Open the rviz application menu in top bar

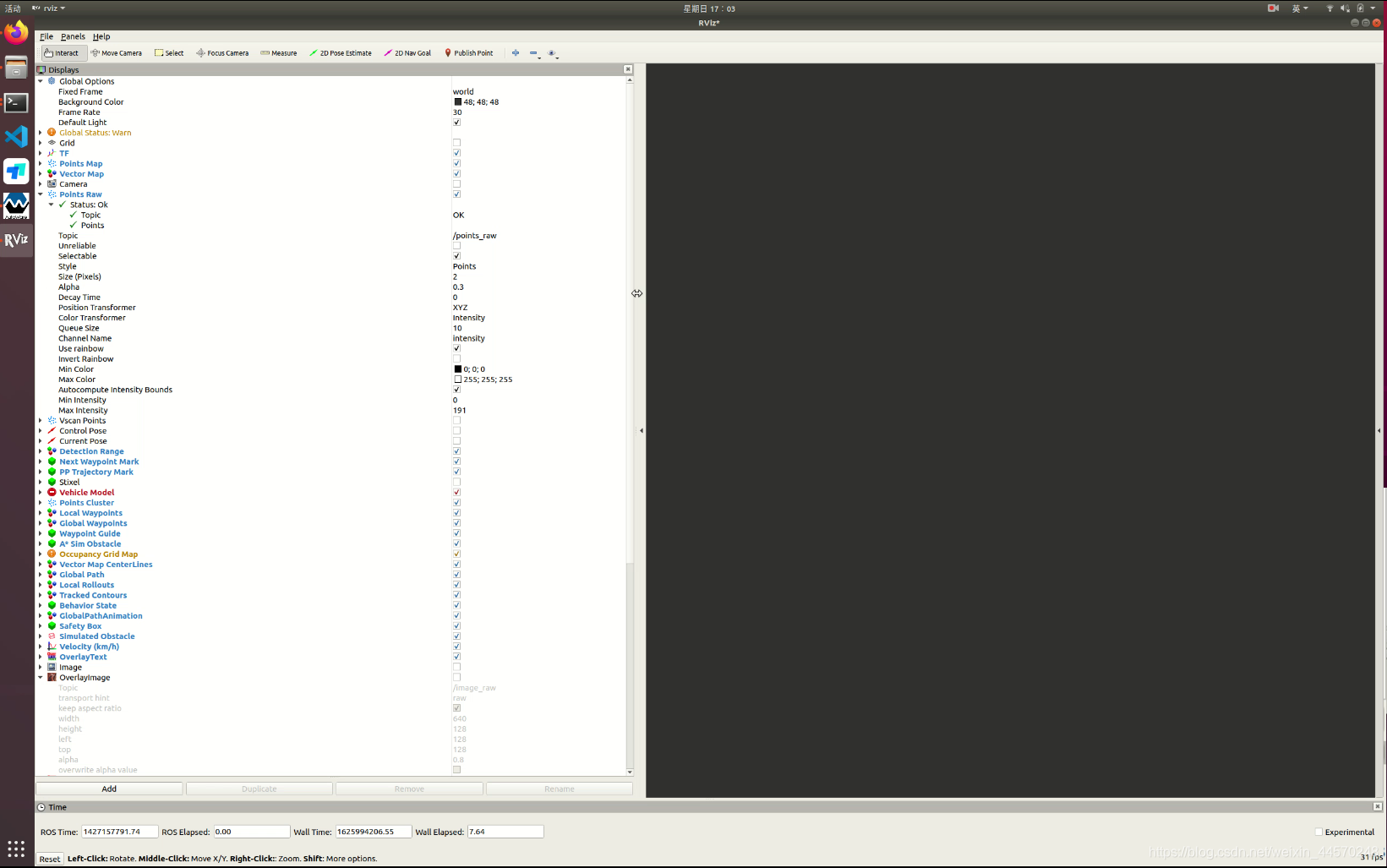point(49,8)
